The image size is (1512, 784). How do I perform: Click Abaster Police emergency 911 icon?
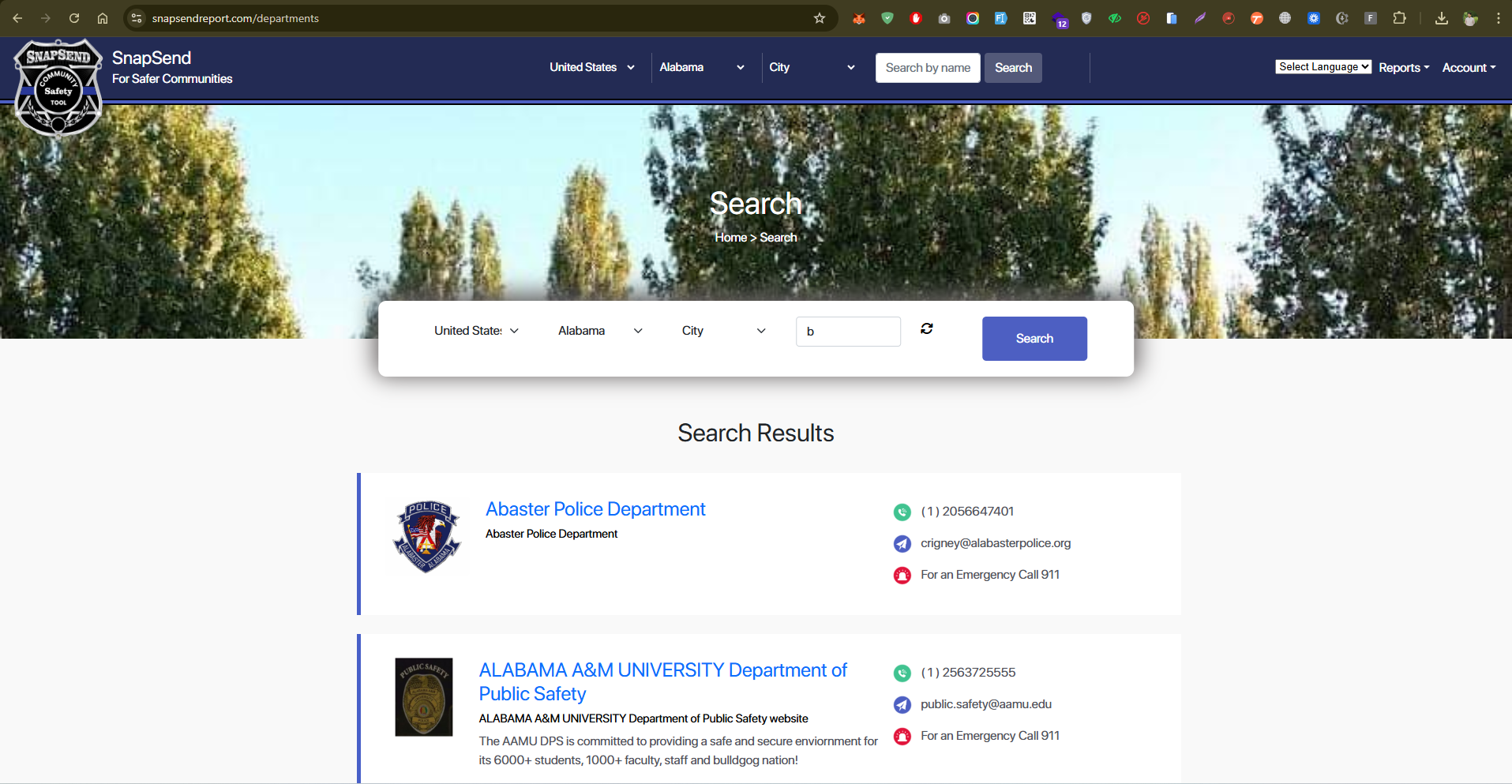coord(902,576)
